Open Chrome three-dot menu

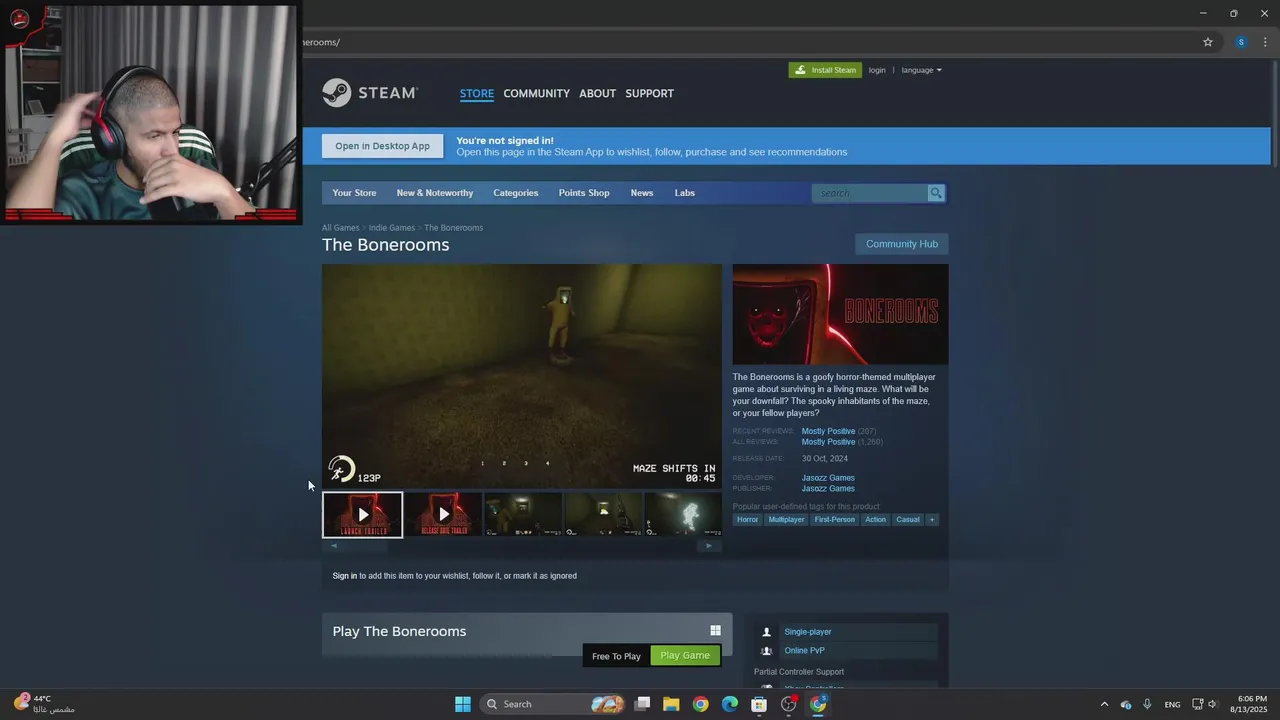click(1265, 42)
